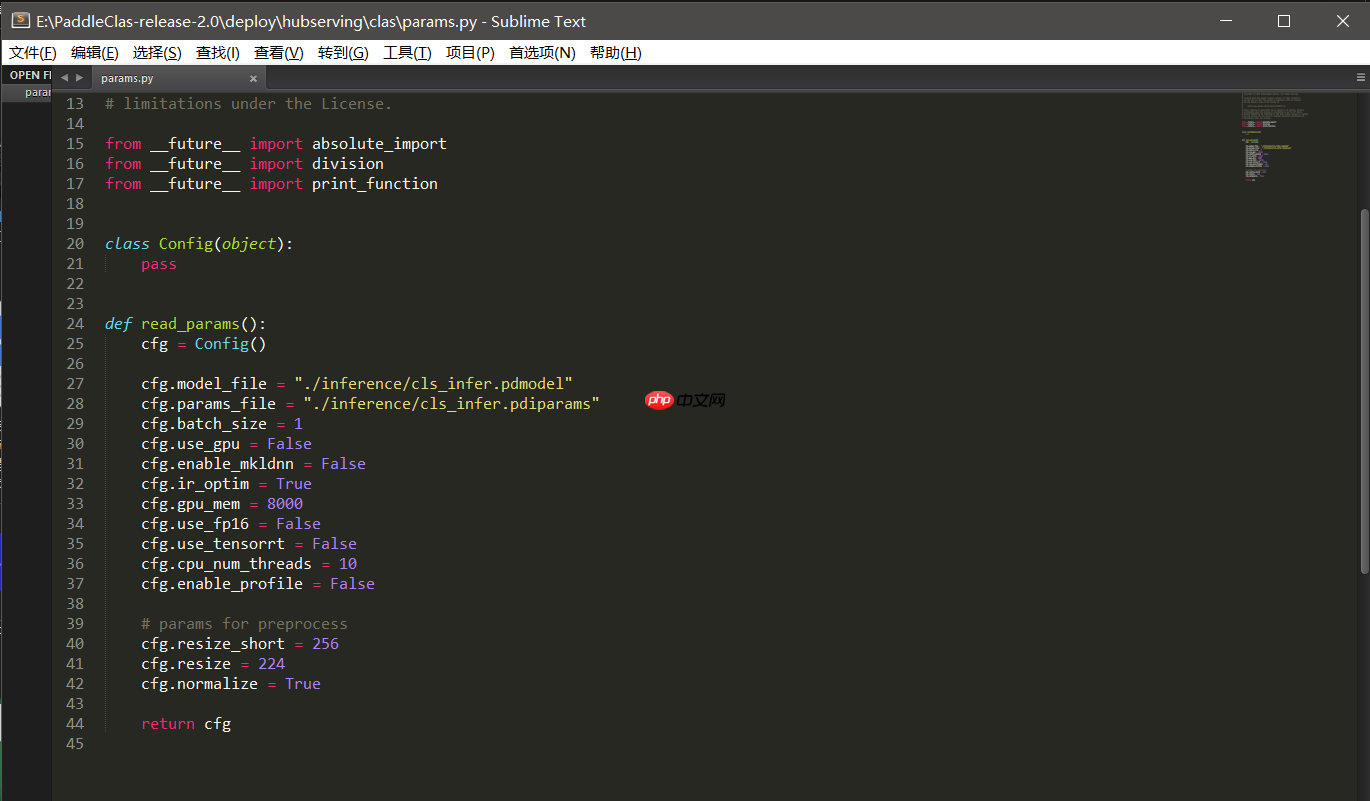This screenshot has width=1370, height=801.
Task: Click the previous-tab arrow next to the sidebar
Action: pyautogui.click(x=66, y=76)
